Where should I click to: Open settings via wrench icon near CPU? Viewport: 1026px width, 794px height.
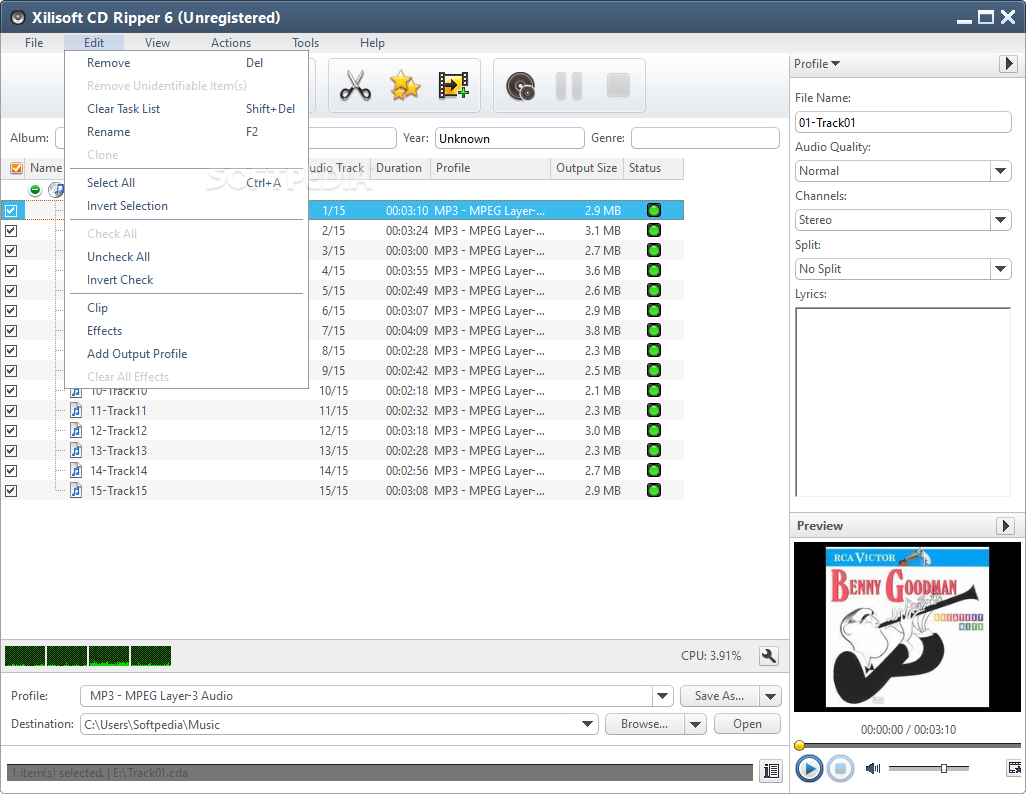click(x=769, y=656)
